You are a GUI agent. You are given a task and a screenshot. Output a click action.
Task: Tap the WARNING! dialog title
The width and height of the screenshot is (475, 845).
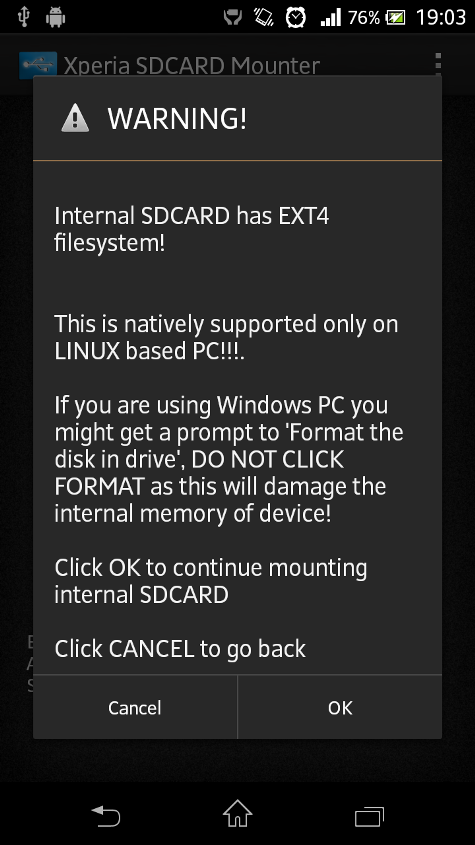177,118
